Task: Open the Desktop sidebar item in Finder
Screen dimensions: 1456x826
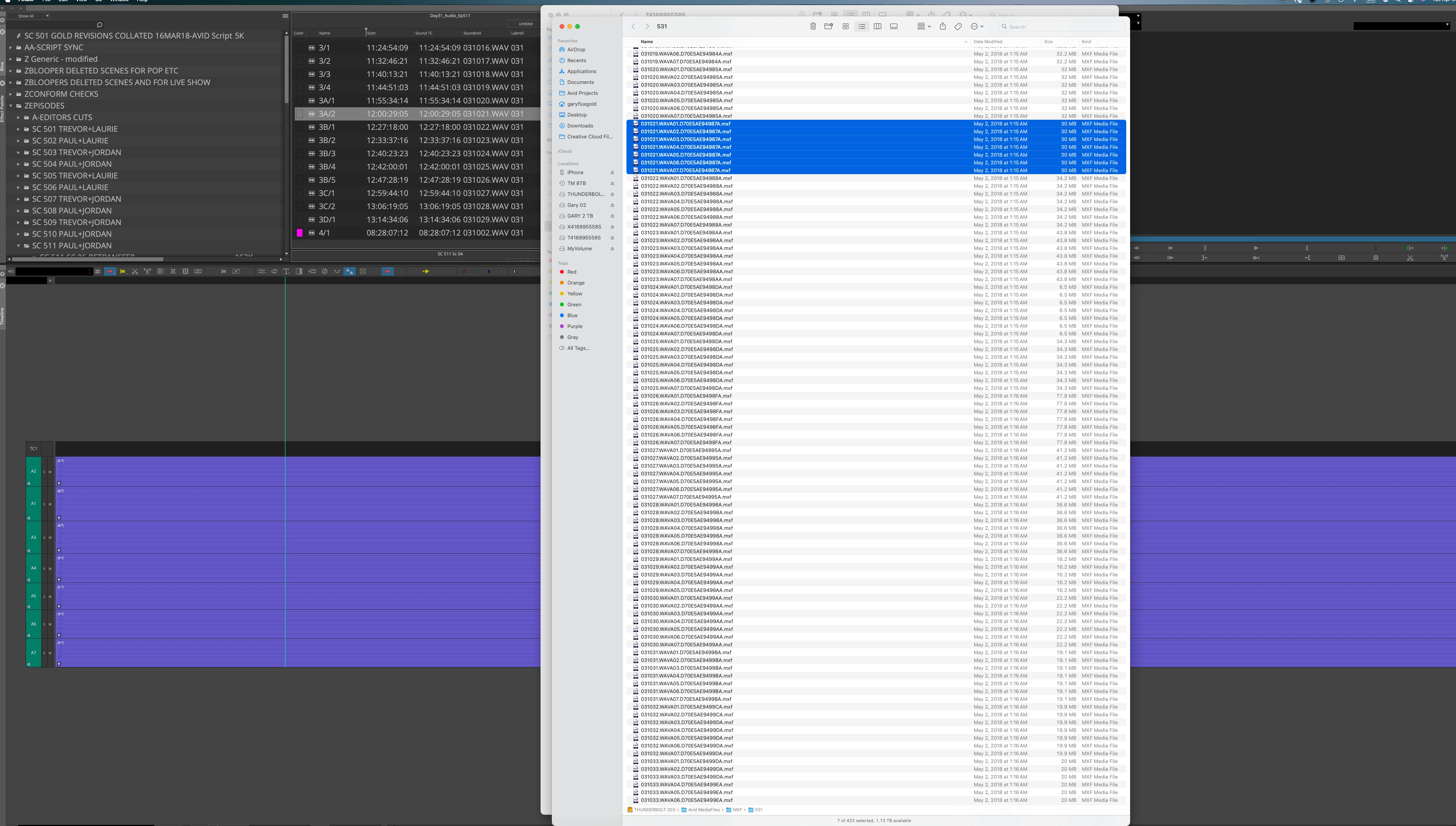Action: click(x=576, y=115)
